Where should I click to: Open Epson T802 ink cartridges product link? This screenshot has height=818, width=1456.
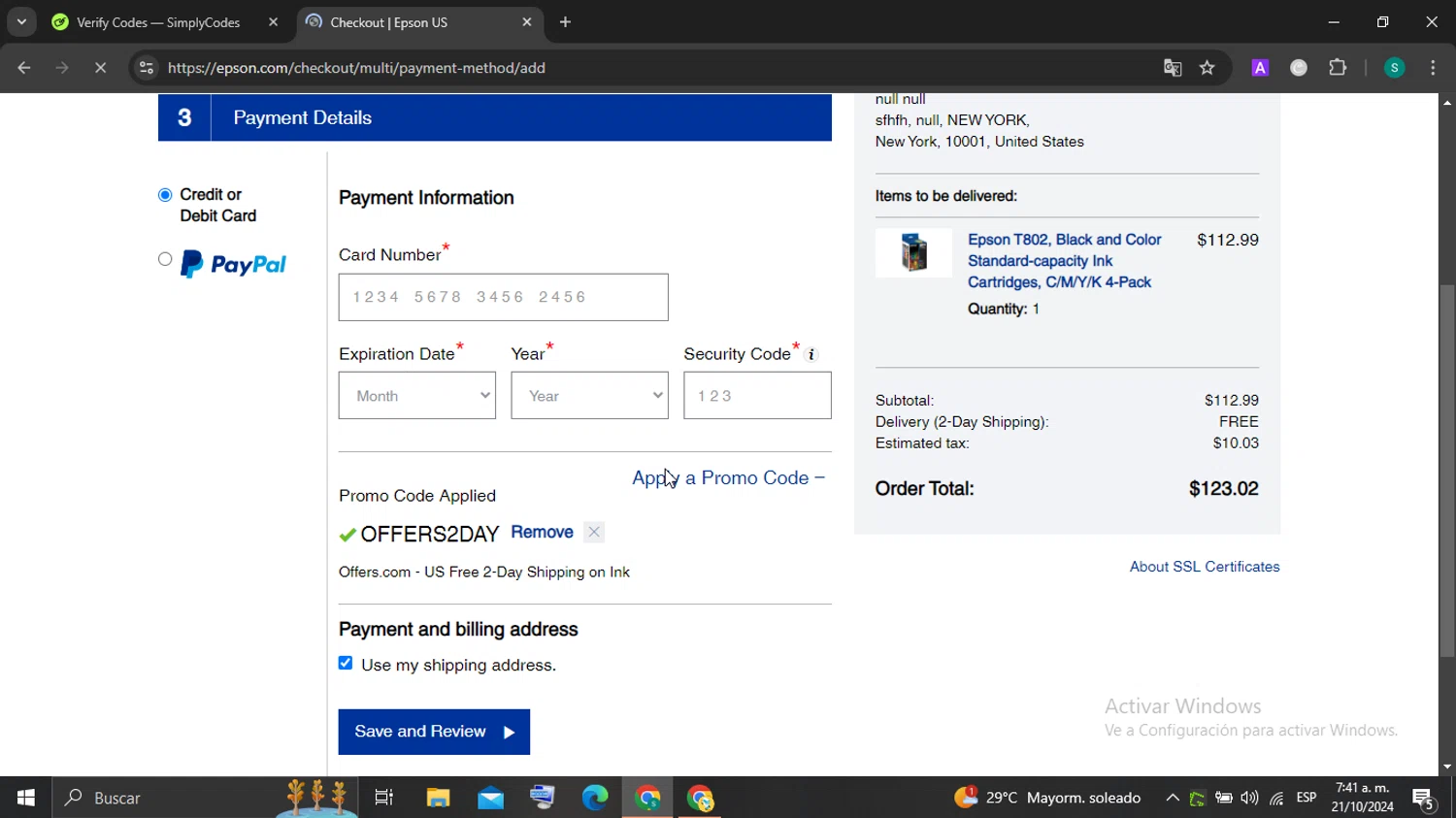coord(1065,261)
